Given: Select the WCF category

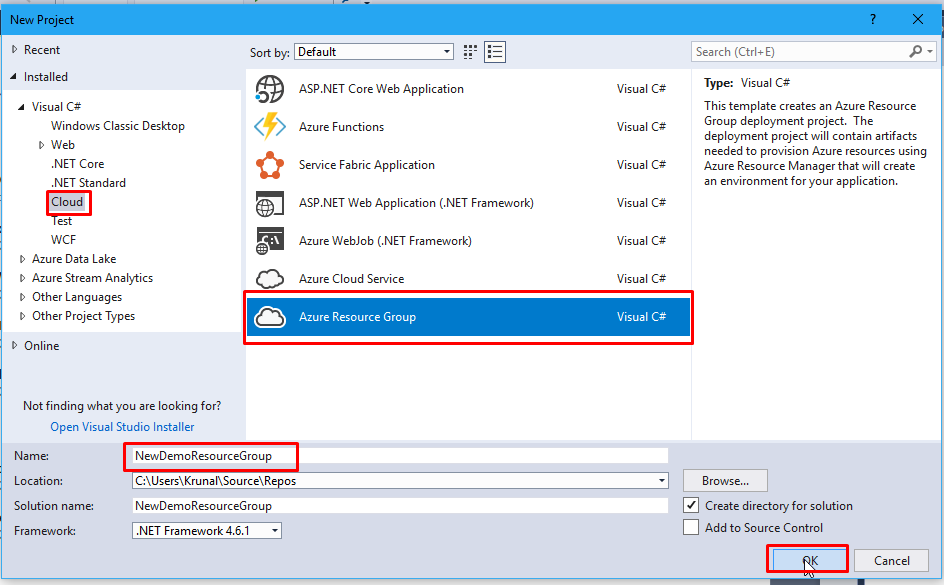Looking at the screenshot, I should click(x=63, y=240).
